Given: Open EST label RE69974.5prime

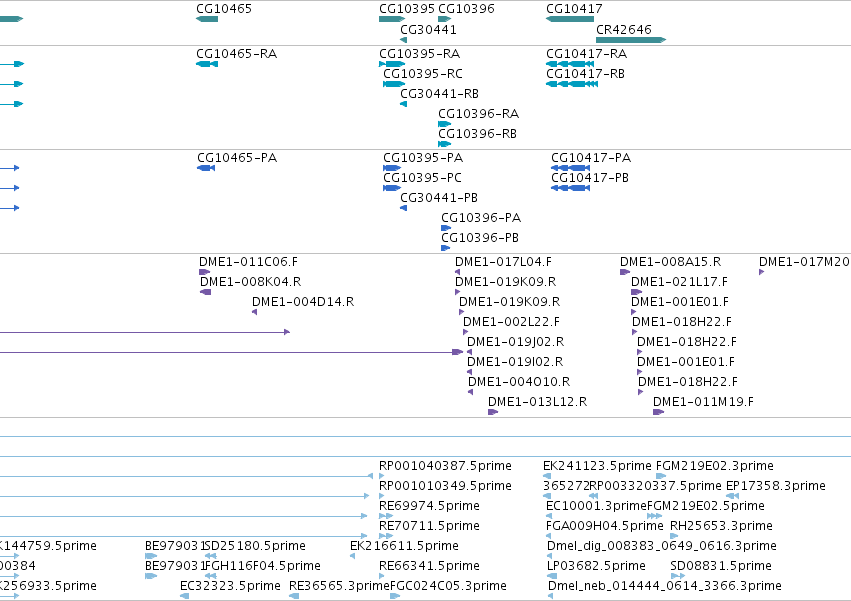Looking at the screenshot, I should coord(429,507).
